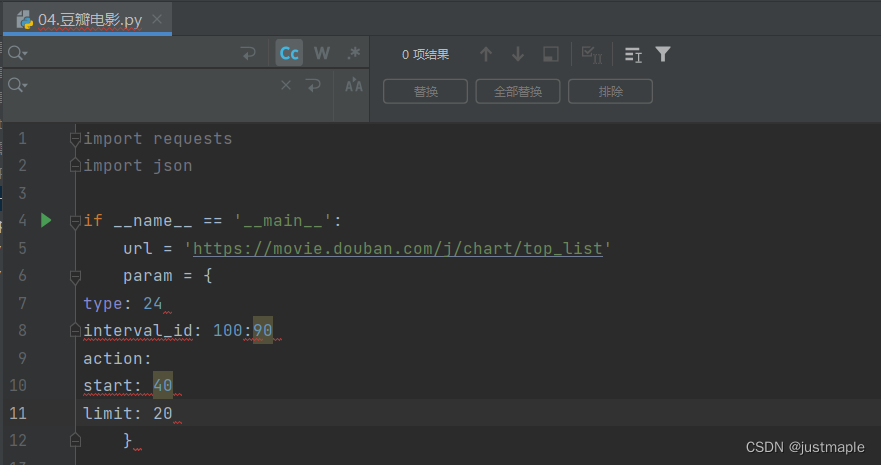Click '__main__' string on line 4

[283, 221]
